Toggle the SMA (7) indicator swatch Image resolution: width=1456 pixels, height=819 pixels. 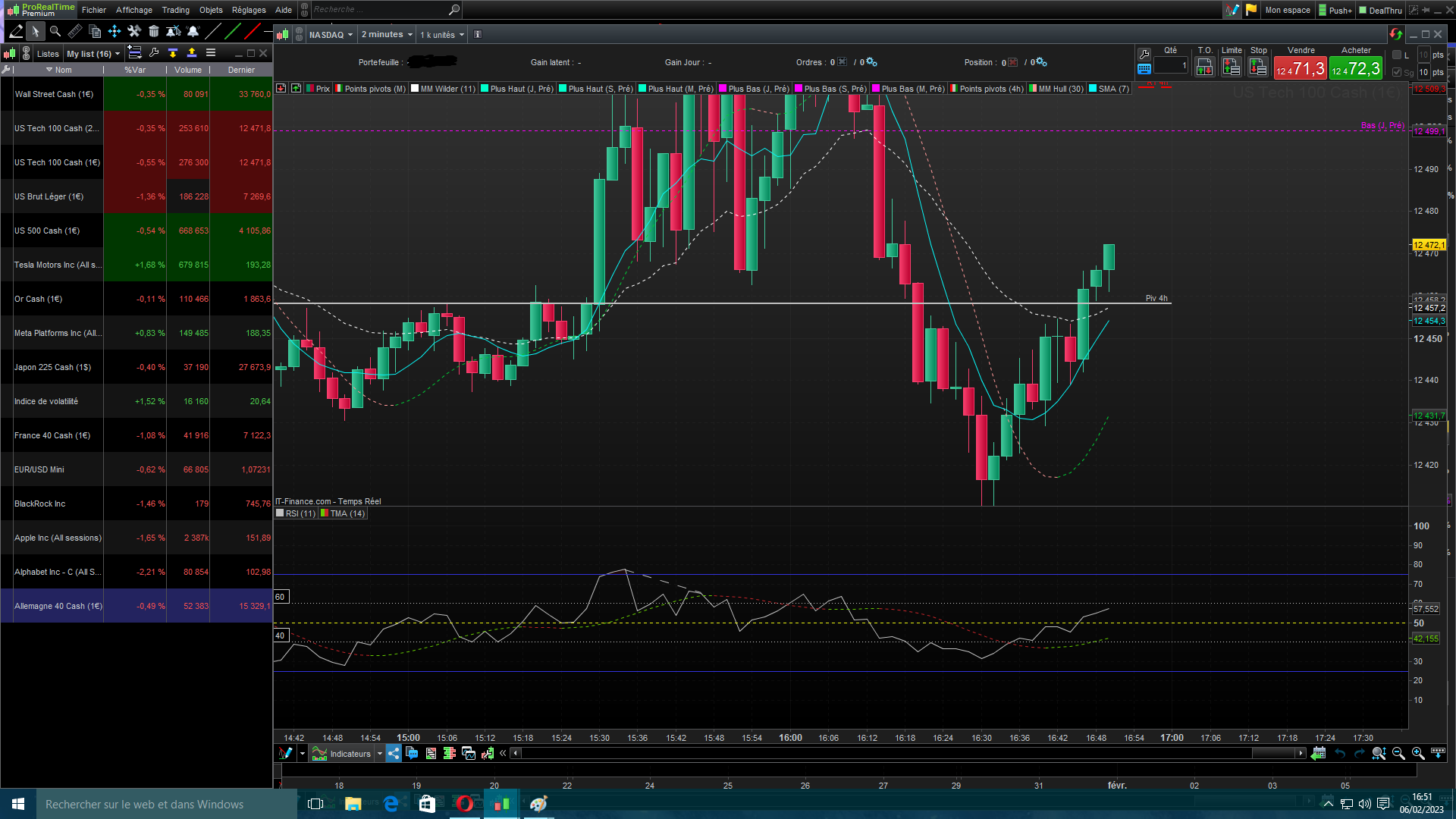click(x=1093, y=89)
